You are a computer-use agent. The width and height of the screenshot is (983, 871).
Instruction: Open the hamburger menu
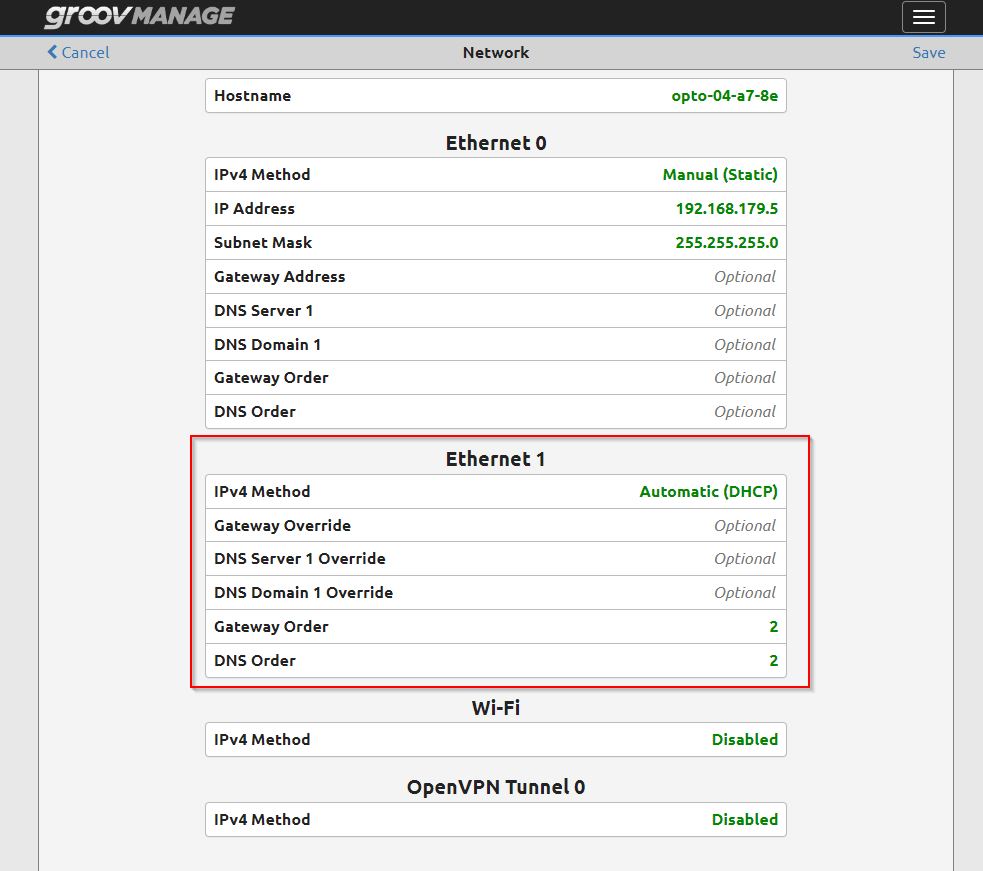pyautogui.click(x=923, y=17)
